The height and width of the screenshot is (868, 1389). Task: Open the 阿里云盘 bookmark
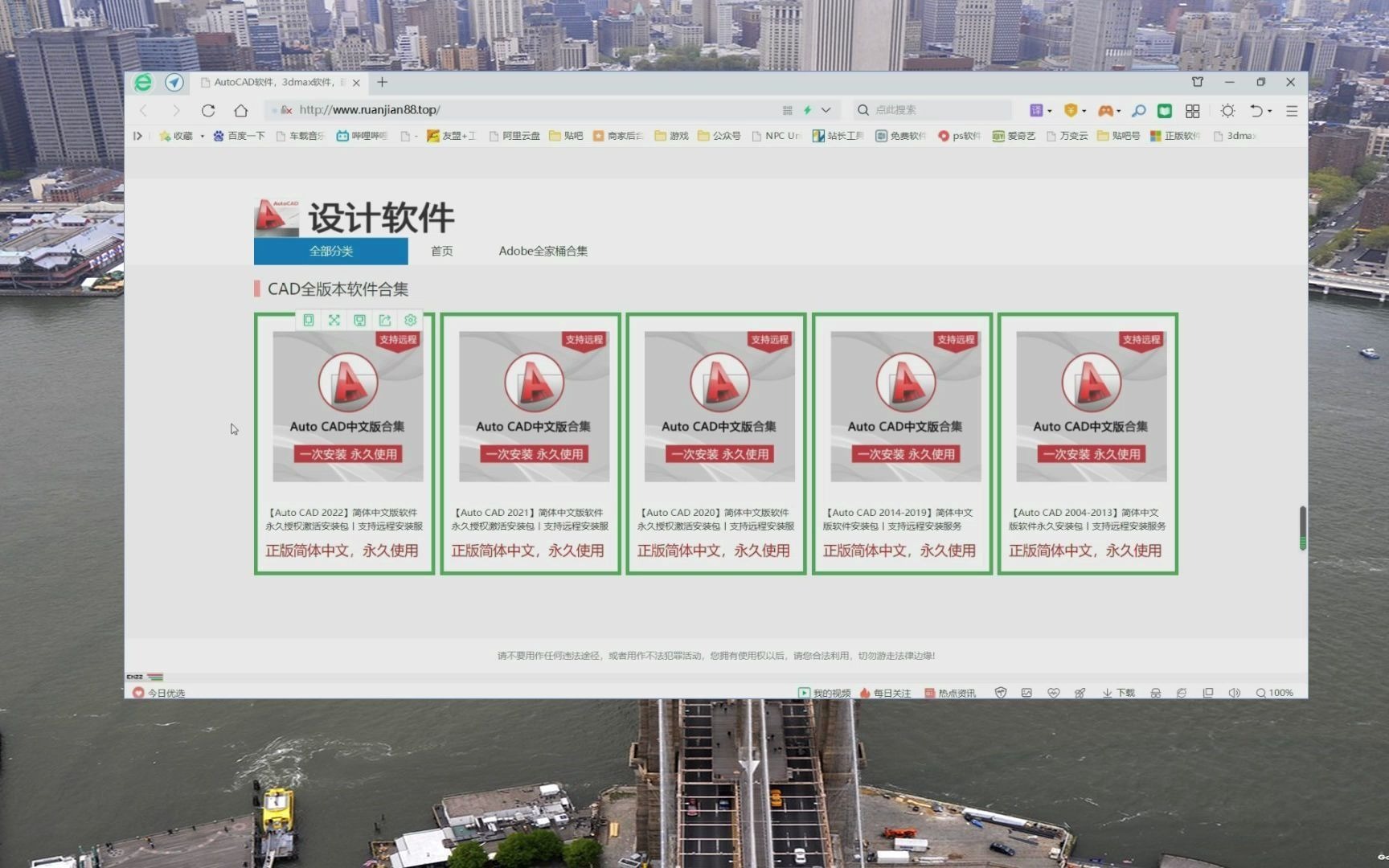(514, 136)
